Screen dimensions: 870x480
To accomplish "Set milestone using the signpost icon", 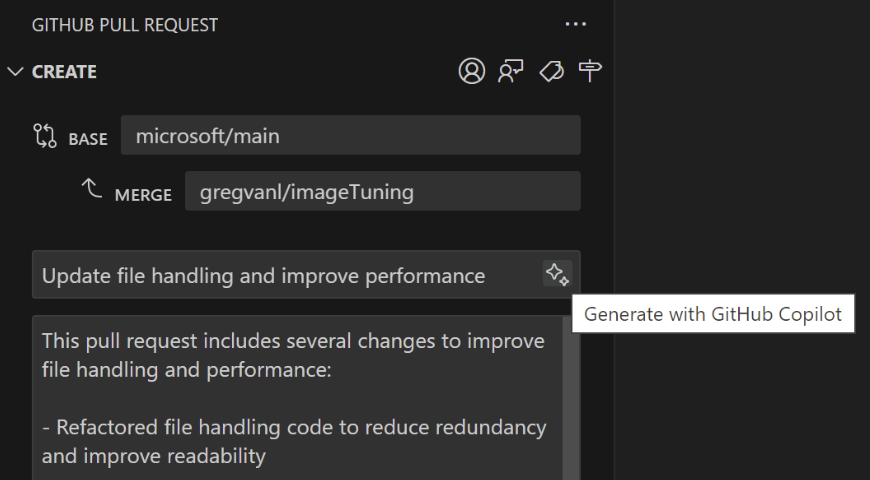I will pos(590,71).
